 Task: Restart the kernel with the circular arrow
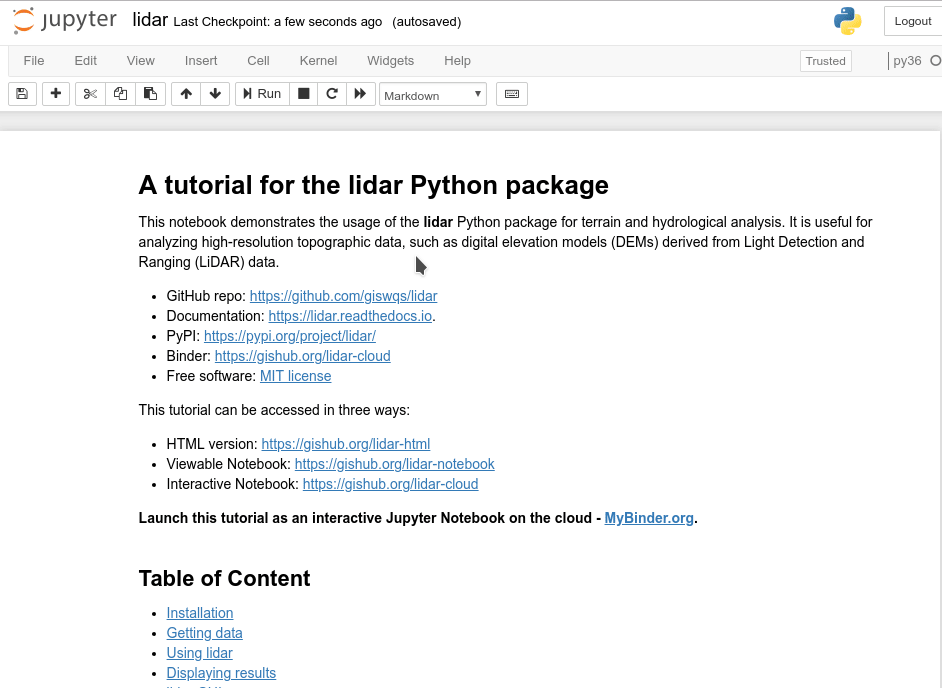tap(332, 94)
